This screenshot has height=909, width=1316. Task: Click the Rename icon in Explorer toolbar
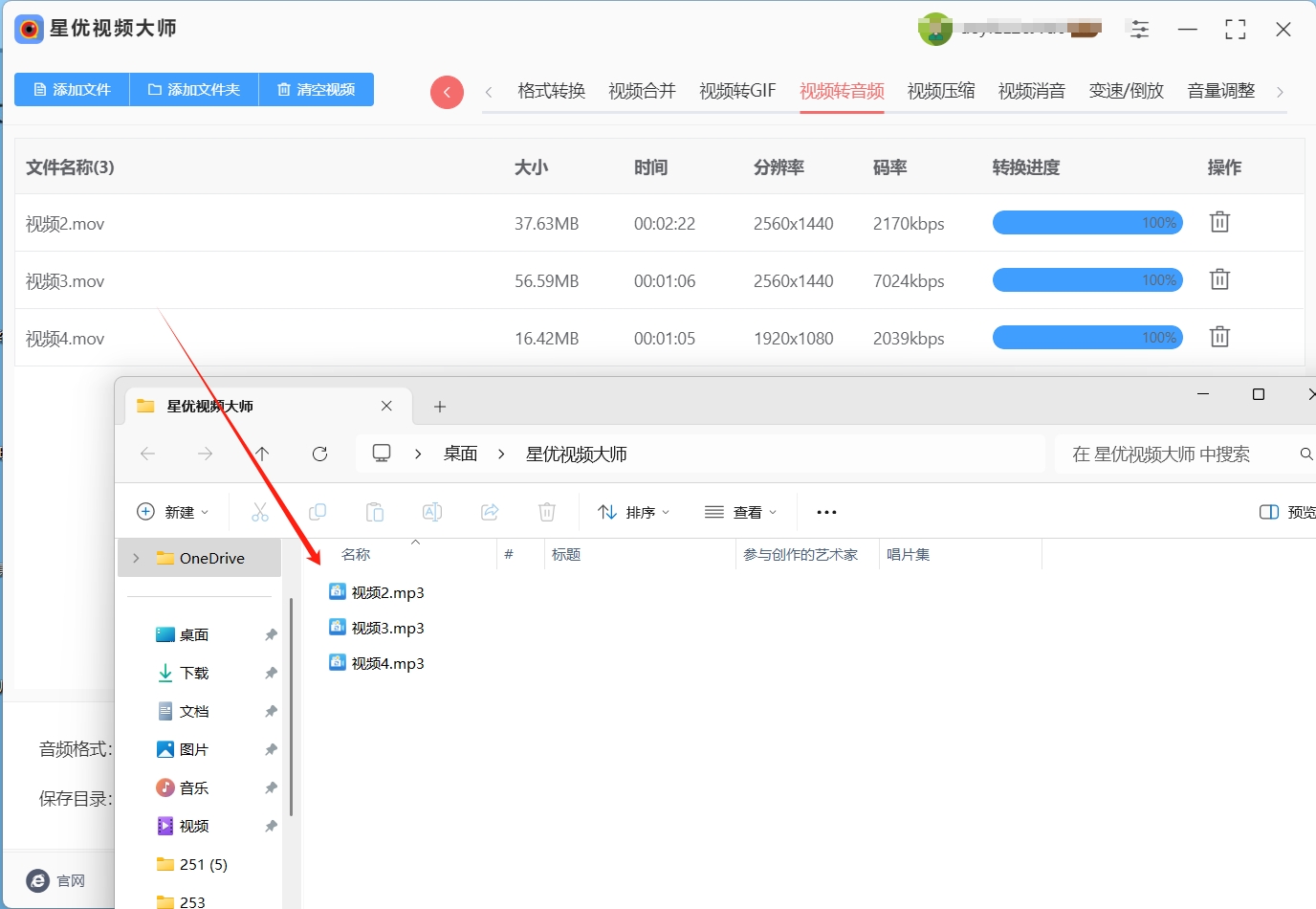pos(432,512)
